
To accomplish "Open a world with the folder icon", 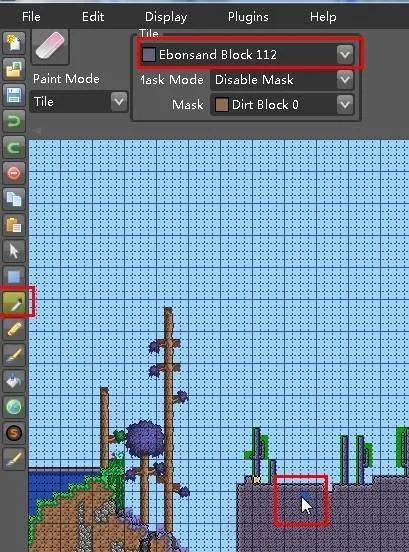I will coord(14,69).
